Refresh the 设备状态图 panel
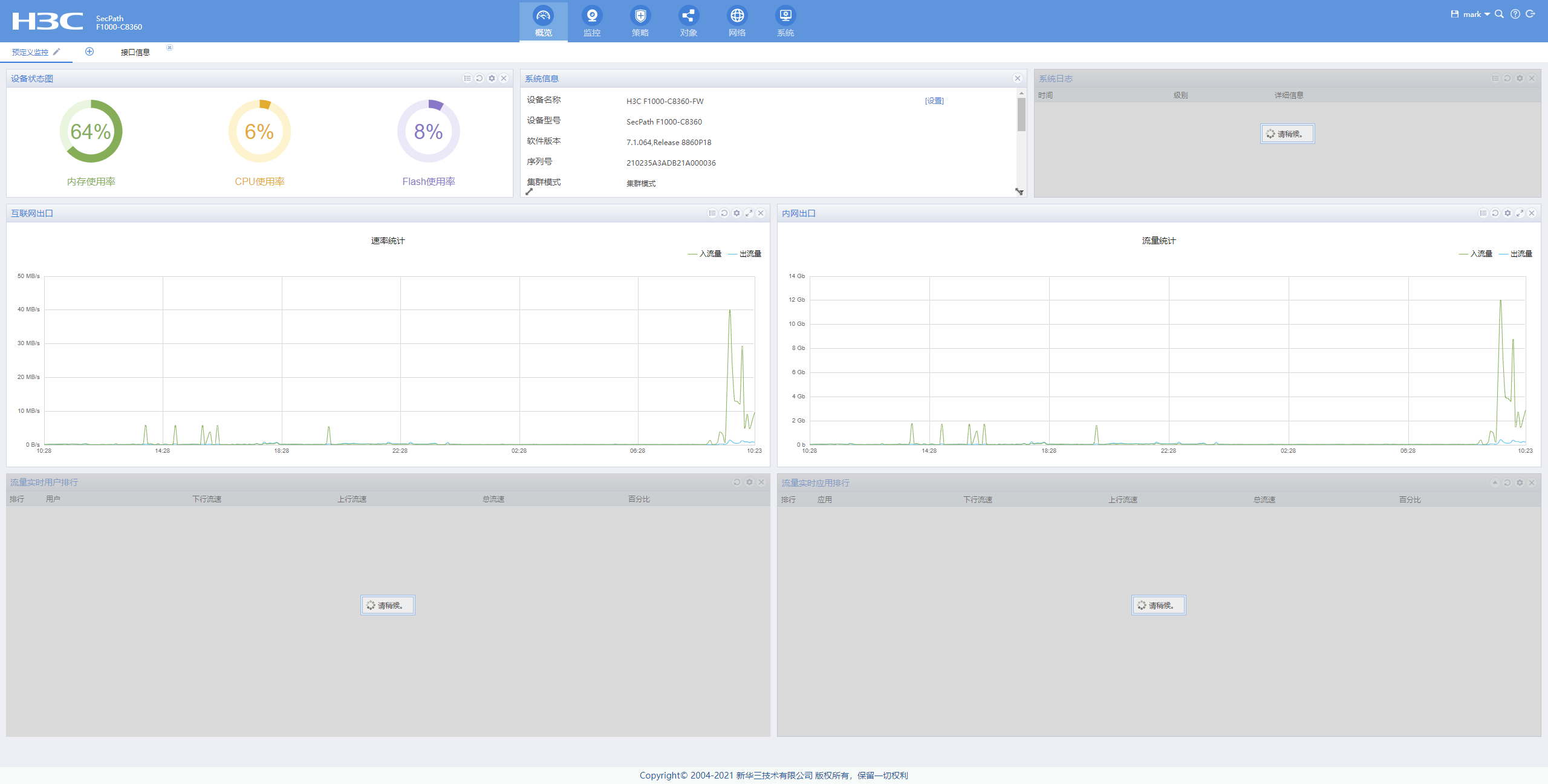This screenshot has width=1548, height=784. click(480, 79)
